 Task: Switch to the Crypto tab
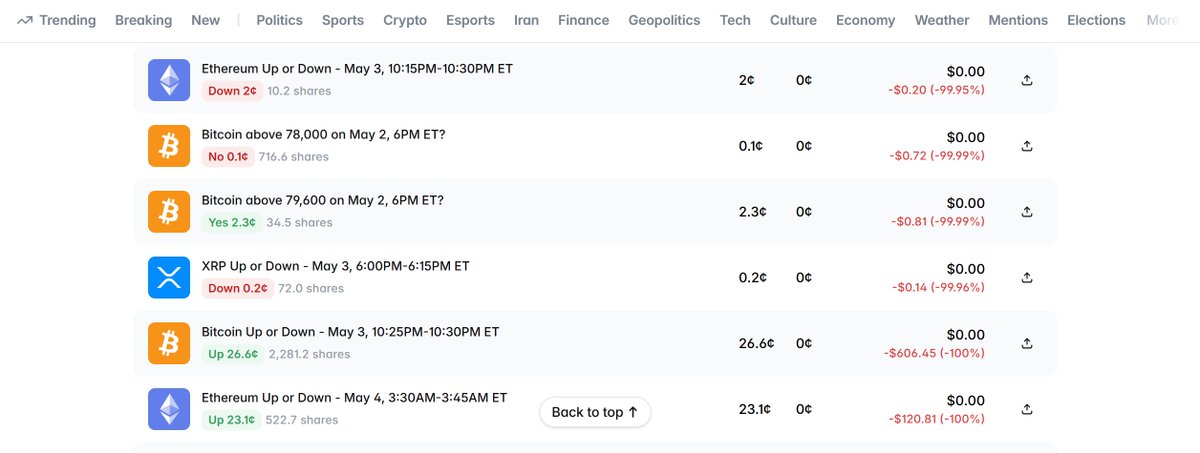tap(405, 20)
